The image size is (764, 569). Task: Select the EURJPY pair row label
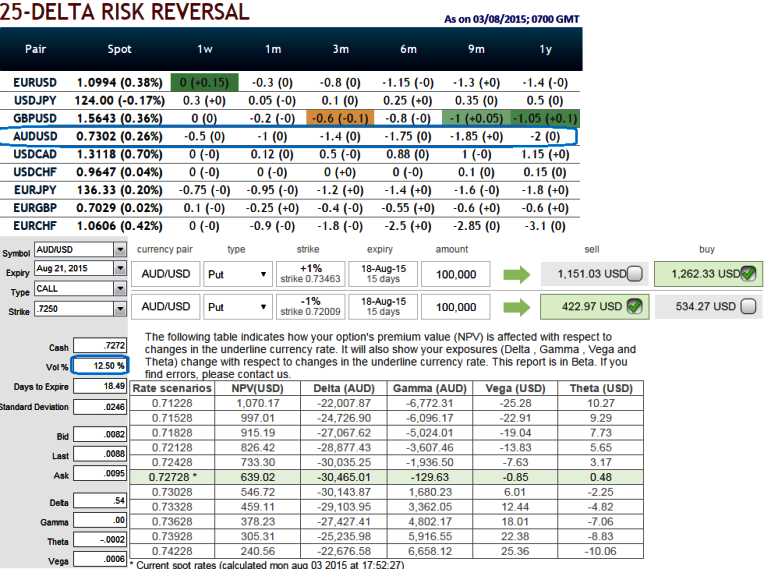click(35, 190)
